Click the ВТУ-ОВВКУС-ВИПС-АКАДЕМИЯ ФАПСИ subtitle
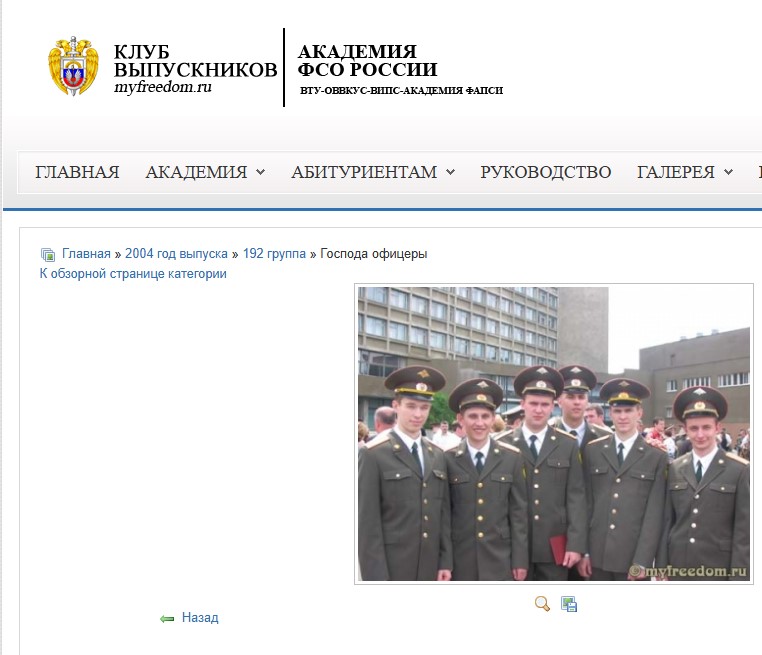The image size is (762, 655). [401, 90]
